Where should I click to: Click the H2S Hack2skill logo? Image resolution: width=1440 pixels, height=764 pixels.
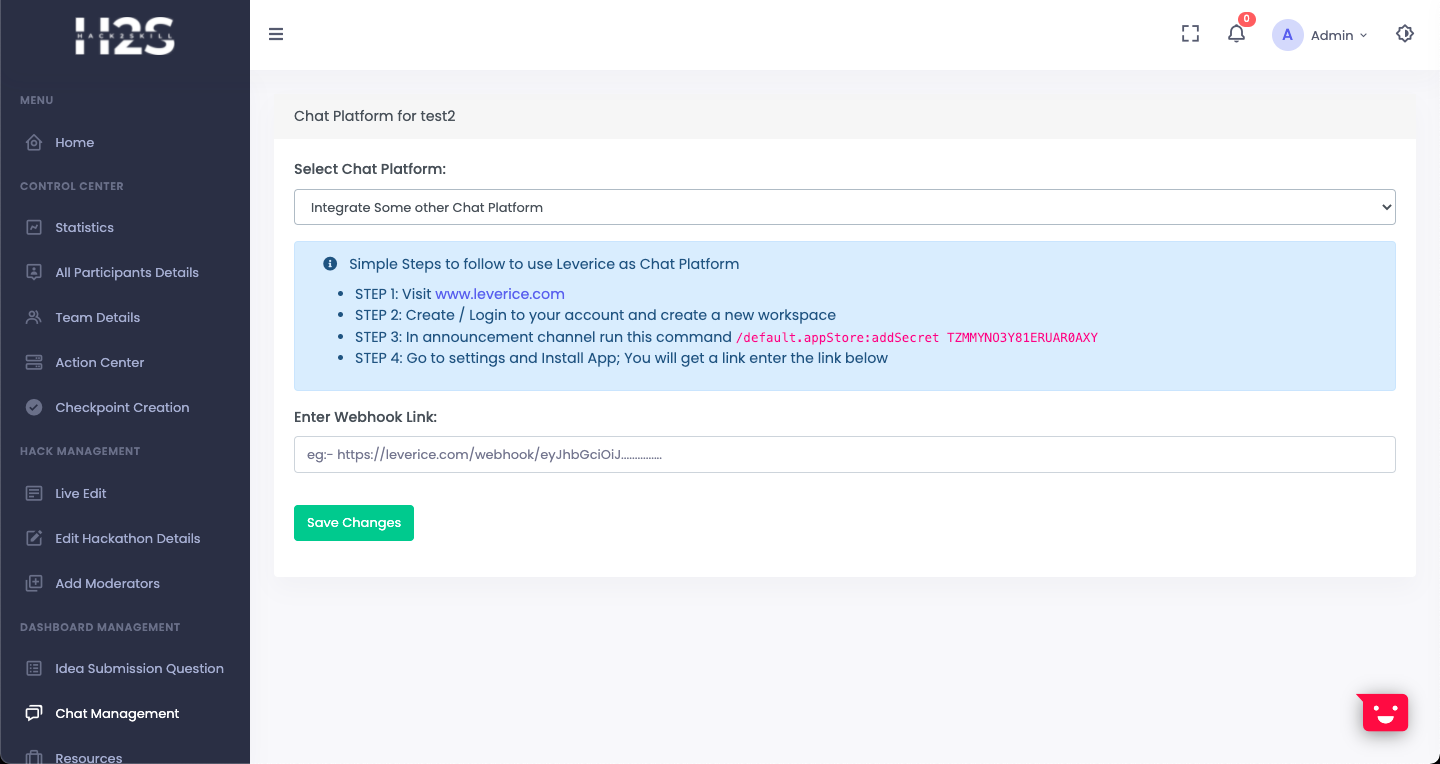click(125, 35)
